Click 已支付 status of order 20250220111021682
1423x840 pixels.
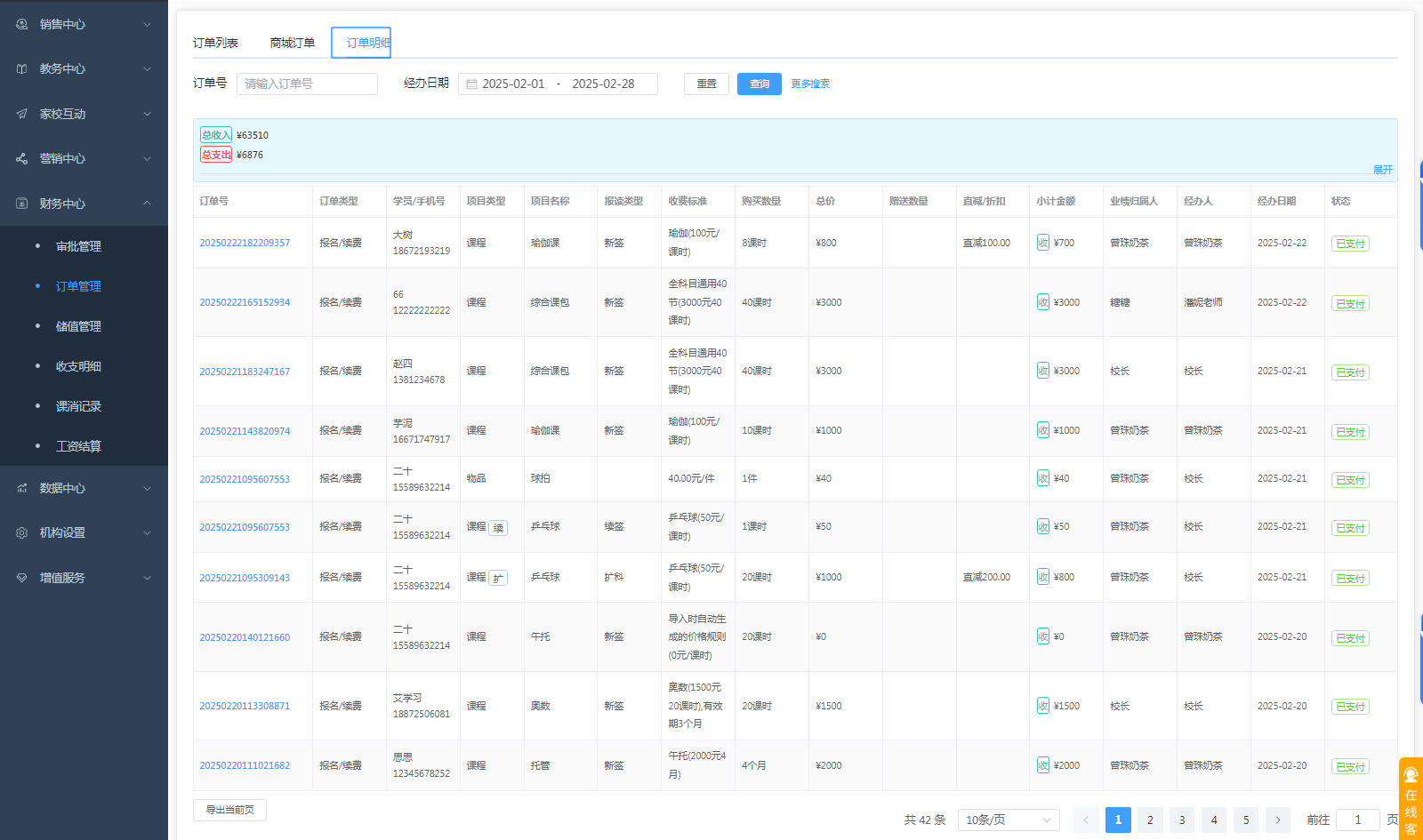[x=1349, y=766]
